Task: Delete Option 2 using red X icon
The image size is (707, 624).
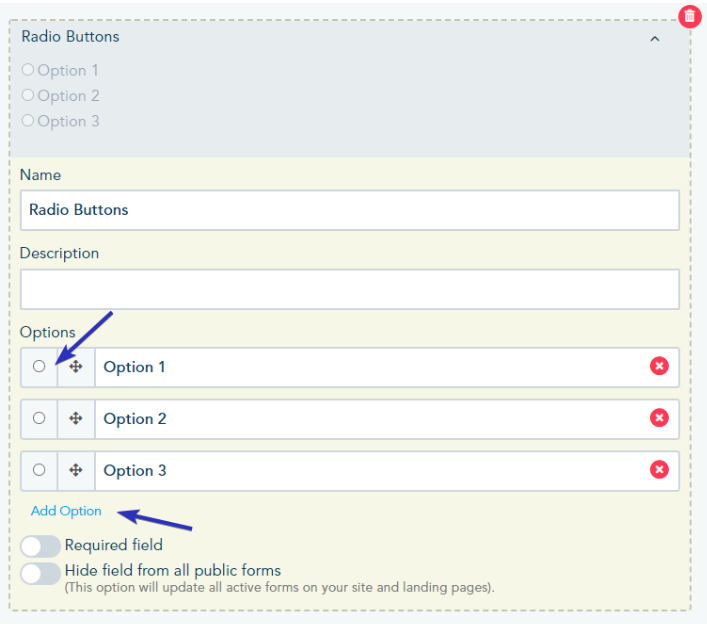Action: tap(659, 418)
